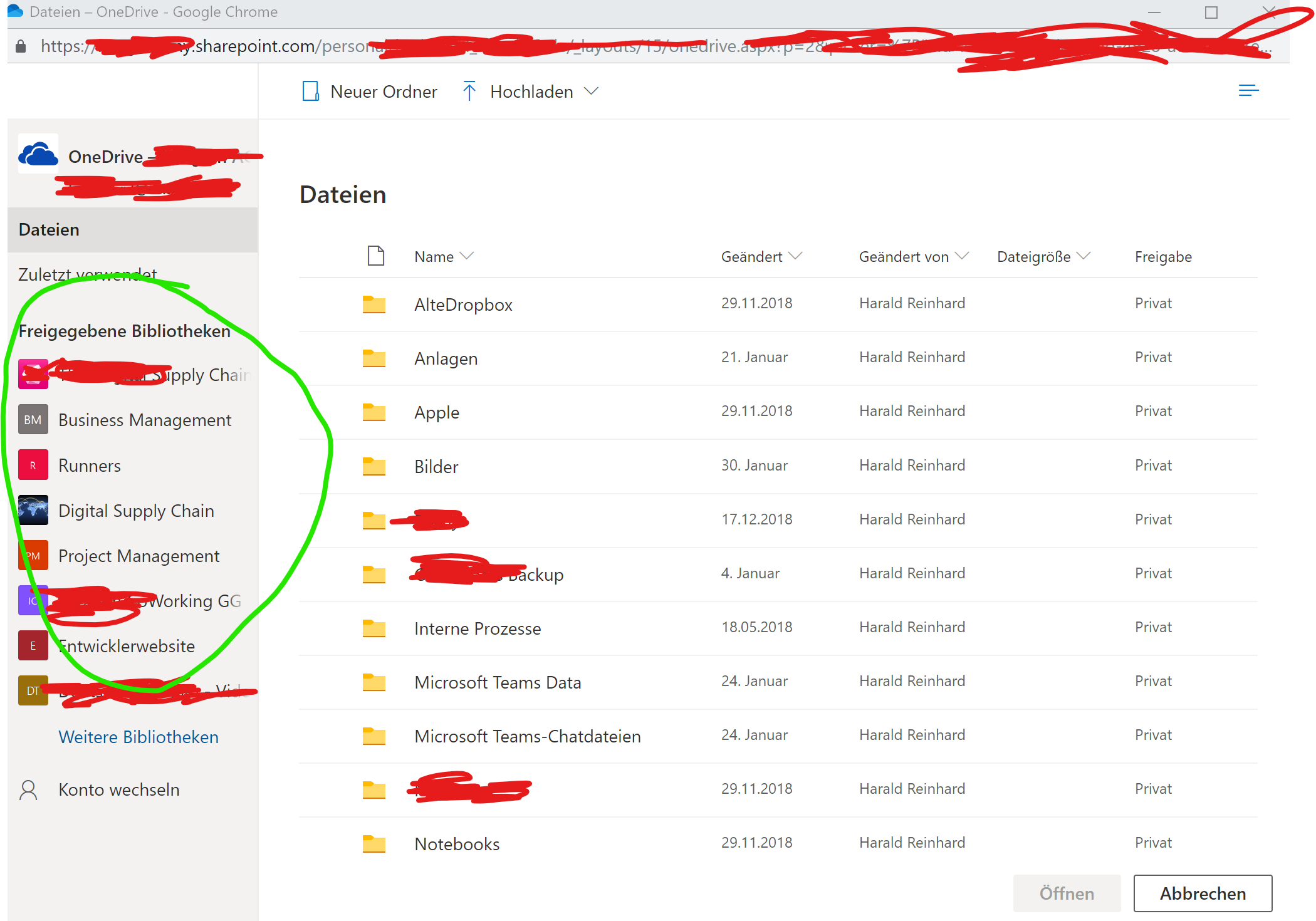Click the Konto wechseln person icon
Viewport: 1316px width, 921px height.
click(29, 790)
